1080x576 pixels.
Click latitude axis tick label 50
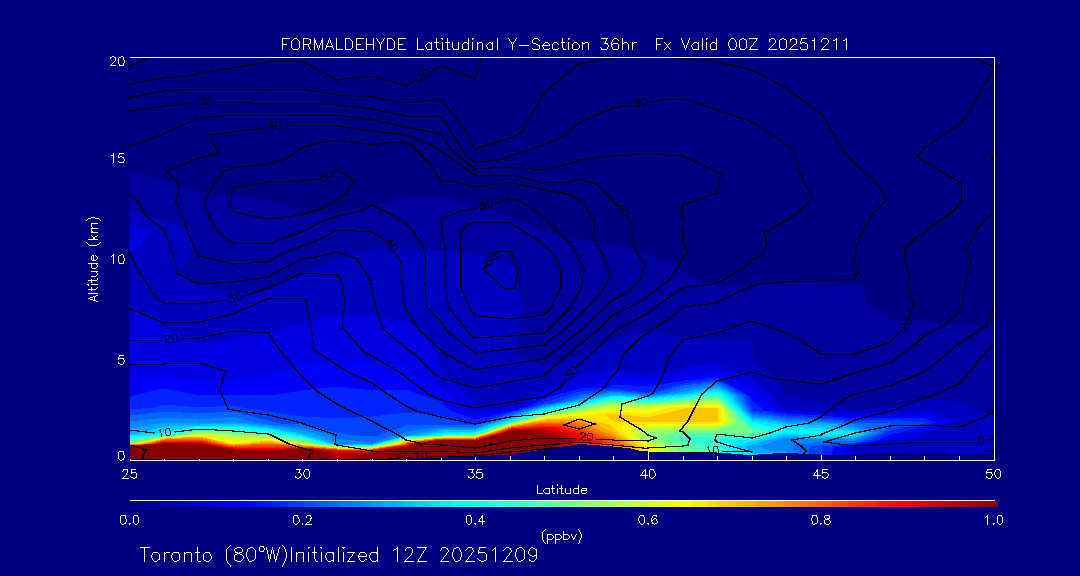coord(993,474)
